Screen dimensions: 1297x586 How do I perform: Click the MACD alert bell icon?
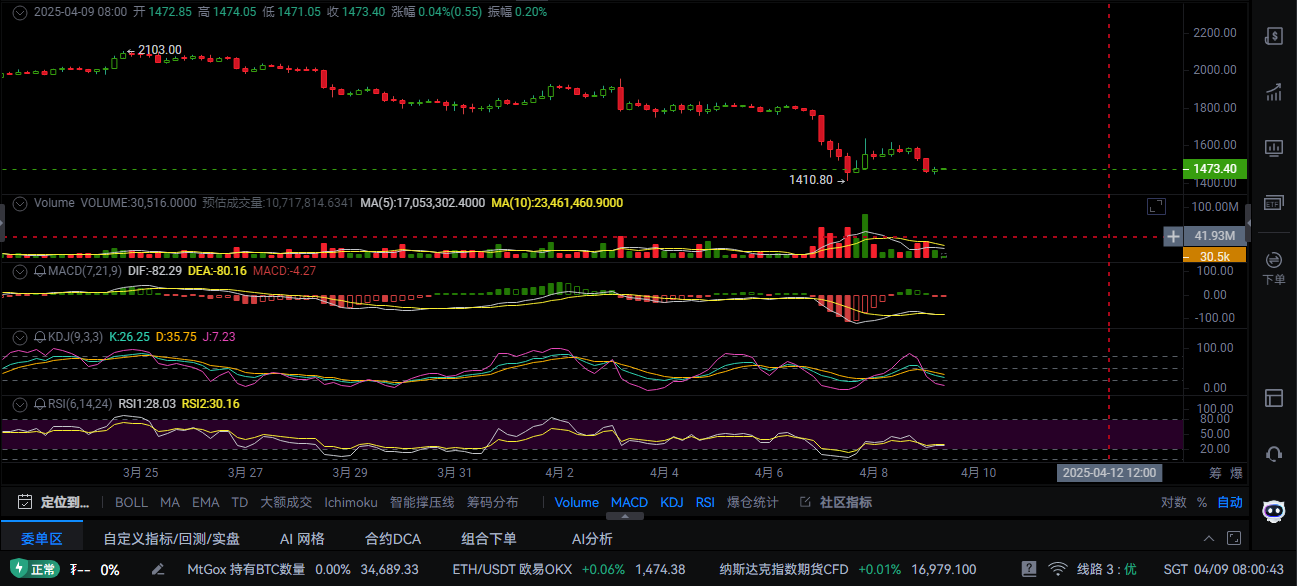40,271
